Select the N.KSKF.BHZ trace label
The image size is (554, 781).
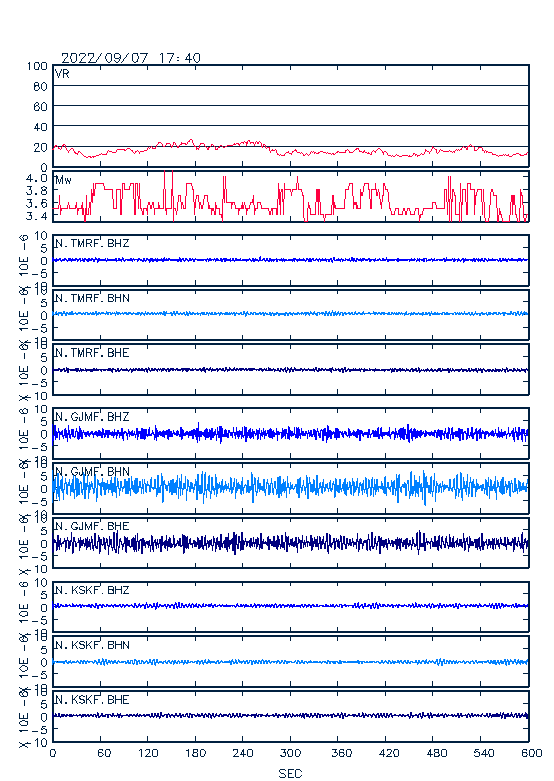[92, 590]
